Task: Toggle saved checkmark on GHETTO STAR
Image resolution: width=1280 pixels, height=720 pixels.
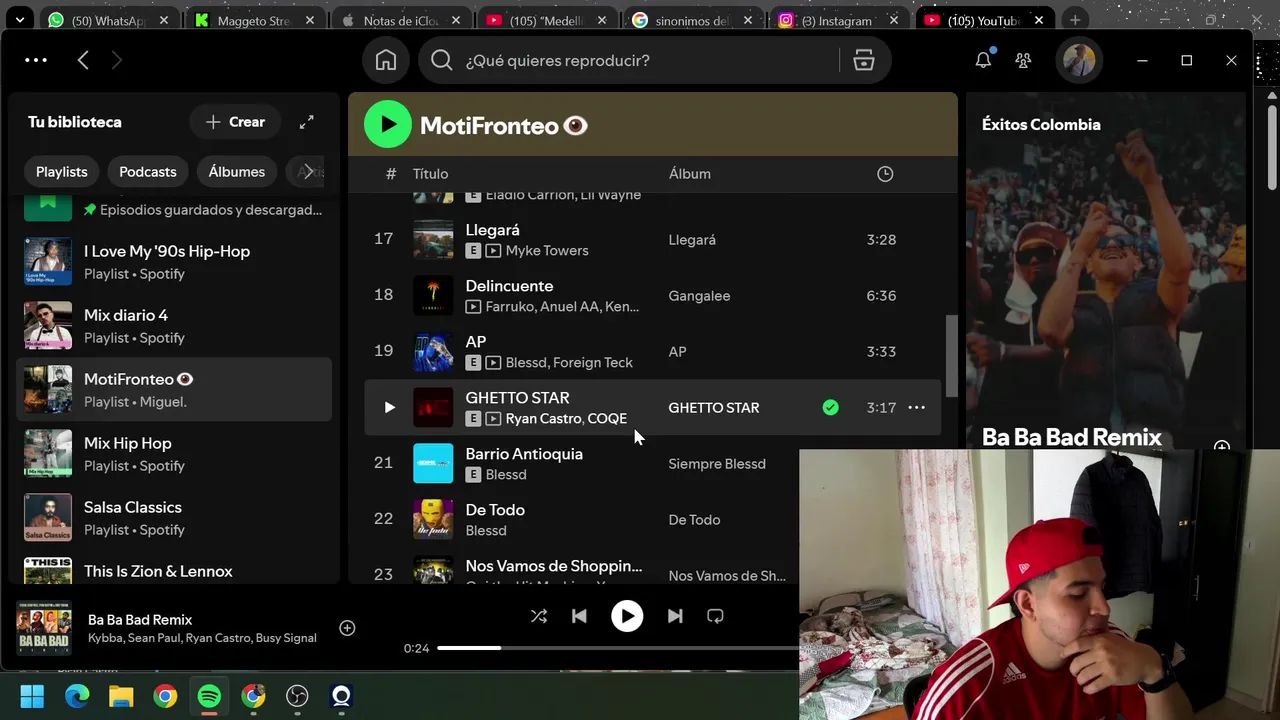Action: 830,407
